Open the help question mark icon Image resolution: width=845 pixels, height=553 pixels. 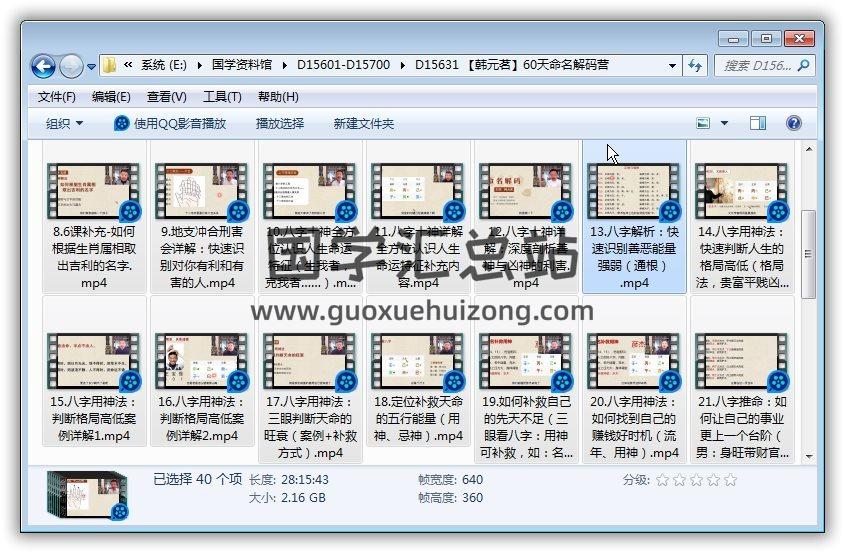[793, 123]
